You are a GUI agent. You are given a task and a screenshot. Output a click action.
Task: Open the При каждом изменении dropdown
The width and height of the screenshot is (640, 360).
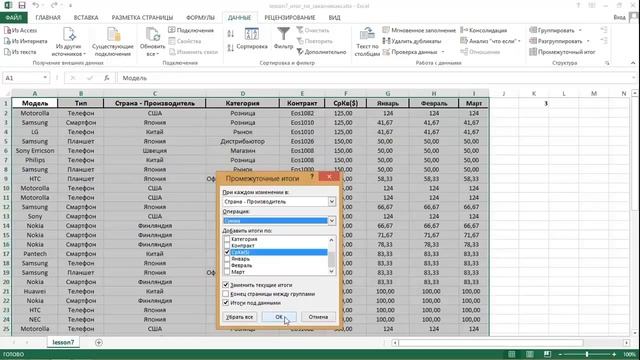pyautogui.click(x=331, y=202)
